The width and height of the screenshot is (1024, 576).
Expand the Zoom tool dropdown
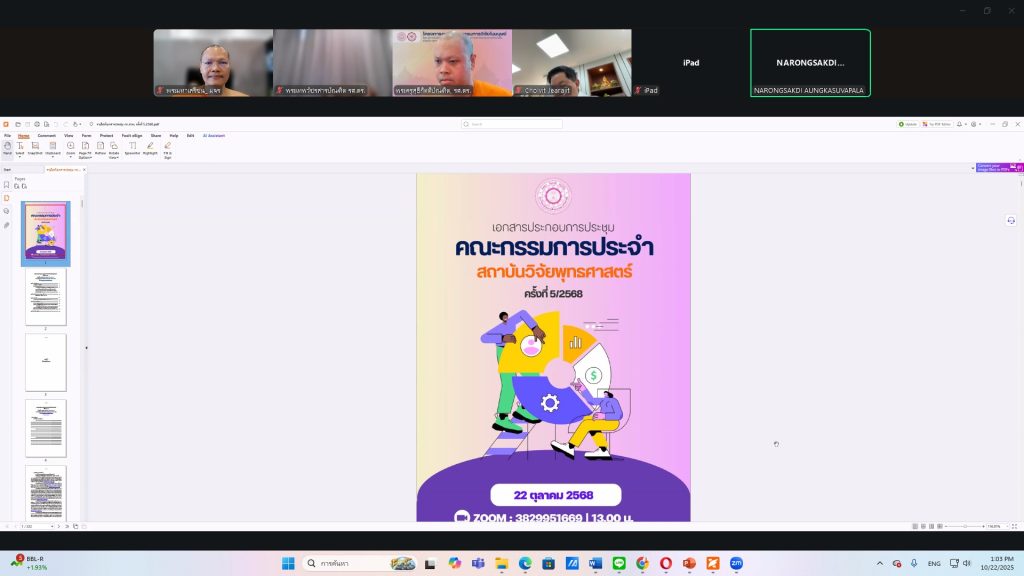point(70,157)
